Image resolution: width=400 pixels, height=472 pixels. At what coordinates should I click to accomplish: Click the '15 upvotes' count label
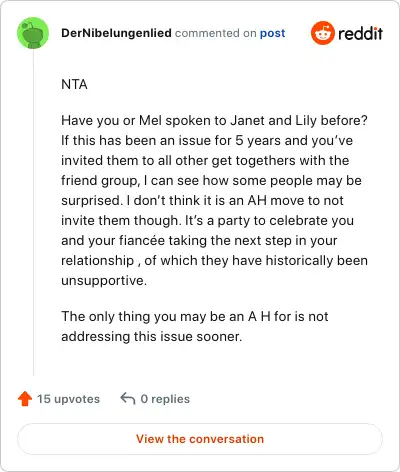(68, 399)
